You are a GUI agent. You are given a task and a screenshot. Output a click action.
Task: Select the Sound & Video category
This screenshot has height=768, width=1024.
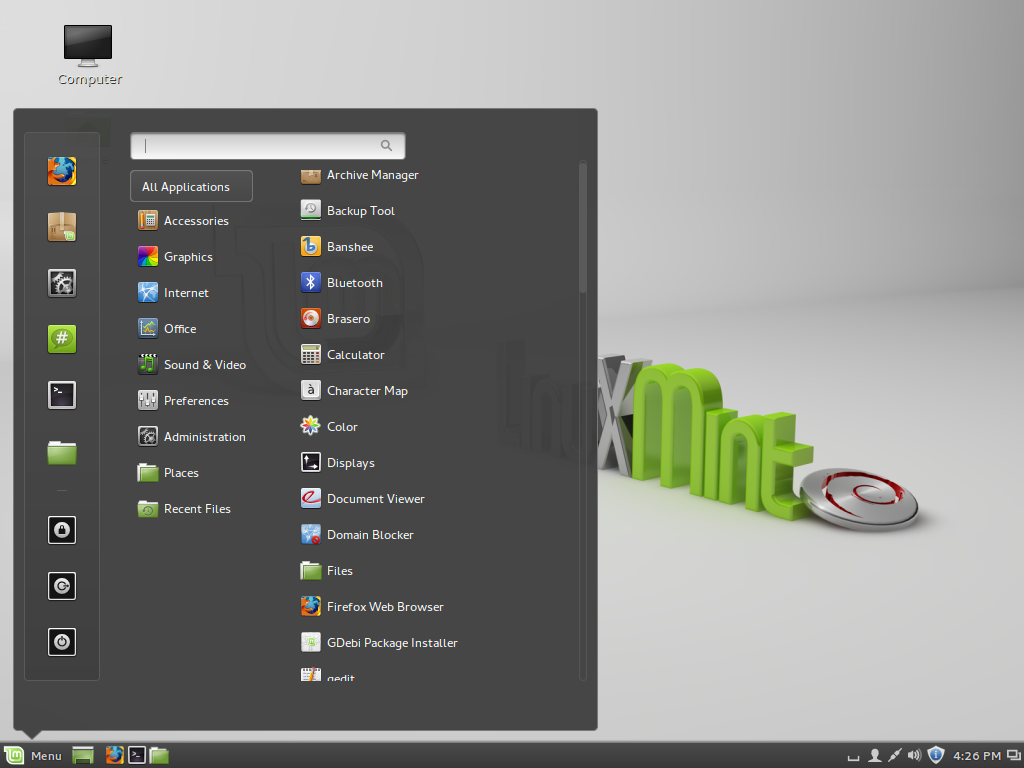[x=202, y=364]
